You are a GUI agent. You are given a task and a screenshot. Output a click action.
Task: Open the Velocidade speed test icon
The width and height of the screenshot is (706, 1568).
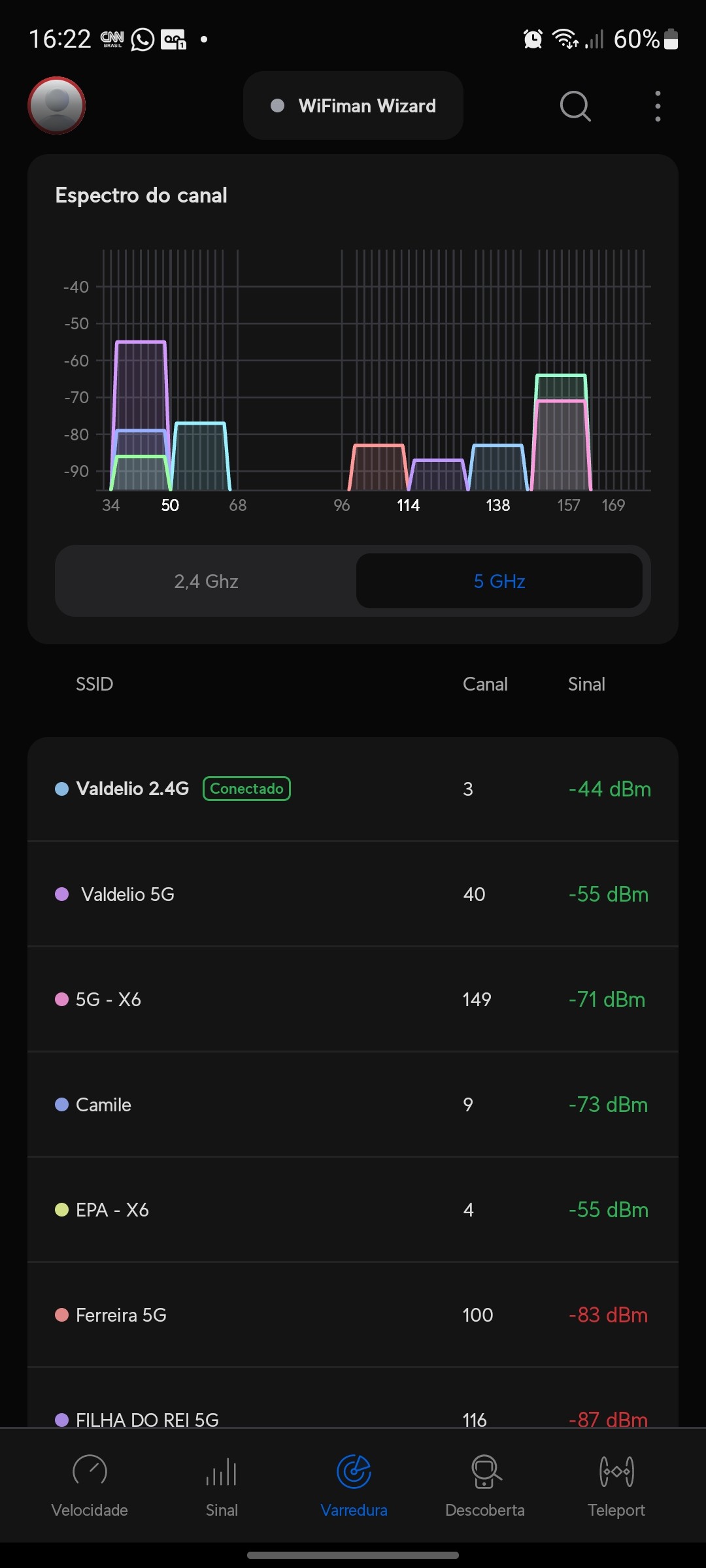(x=90, y=1472)
